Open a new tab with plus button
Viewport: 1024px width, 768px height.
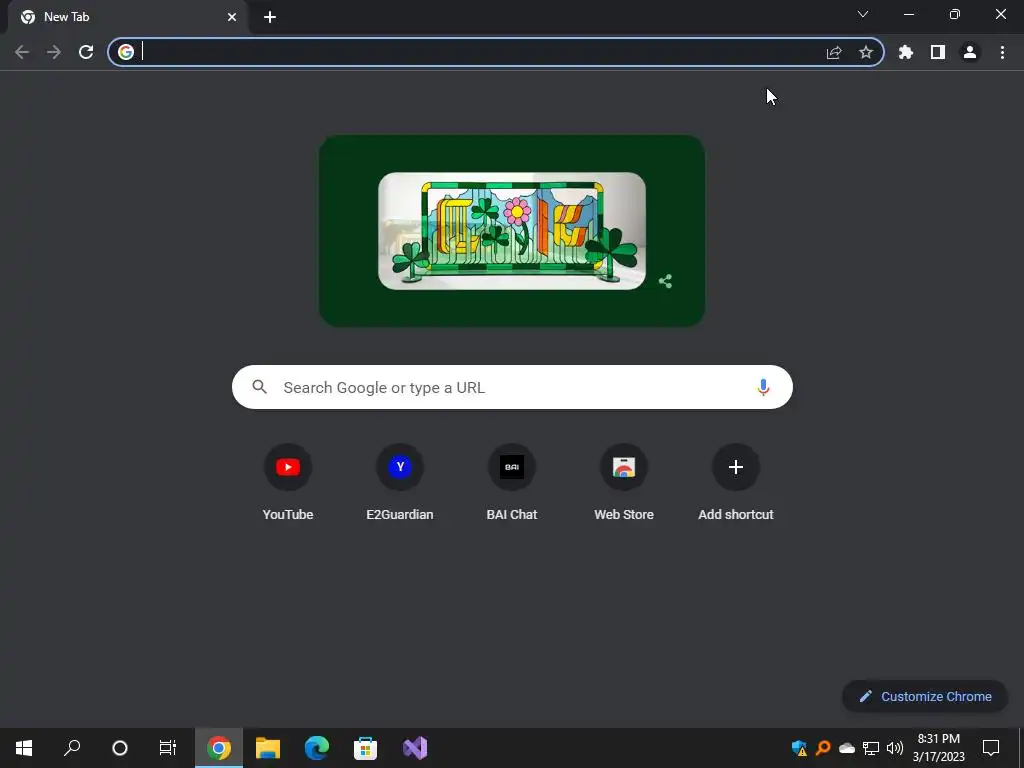tap(270, 17)
